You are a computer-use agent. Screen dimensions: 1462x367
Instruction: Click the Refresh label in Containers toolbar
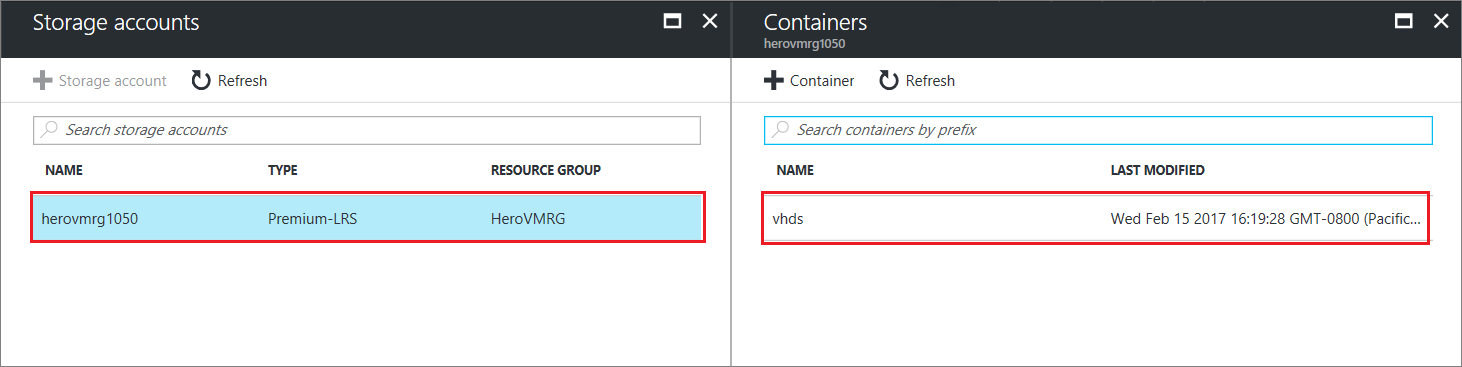[930, 81]
